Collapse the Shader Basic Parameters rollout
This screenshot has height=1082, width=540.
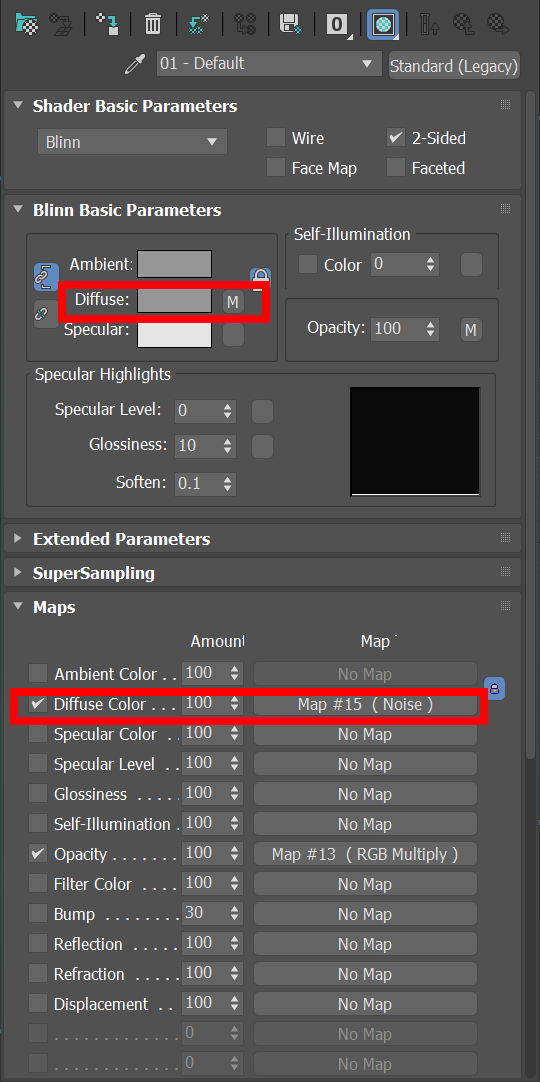18,106
